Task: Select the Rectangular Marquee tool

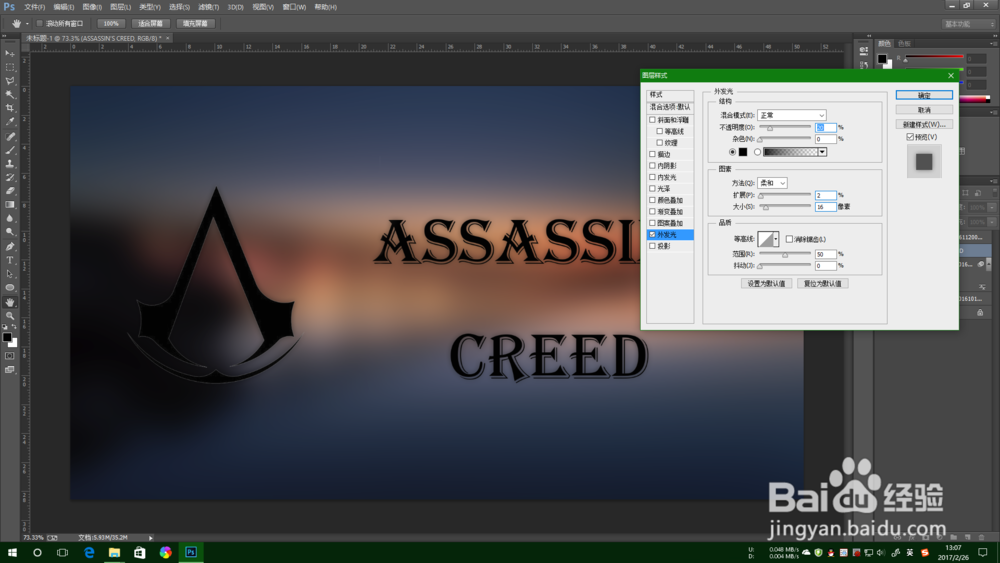Action: (x=10, y=67)
